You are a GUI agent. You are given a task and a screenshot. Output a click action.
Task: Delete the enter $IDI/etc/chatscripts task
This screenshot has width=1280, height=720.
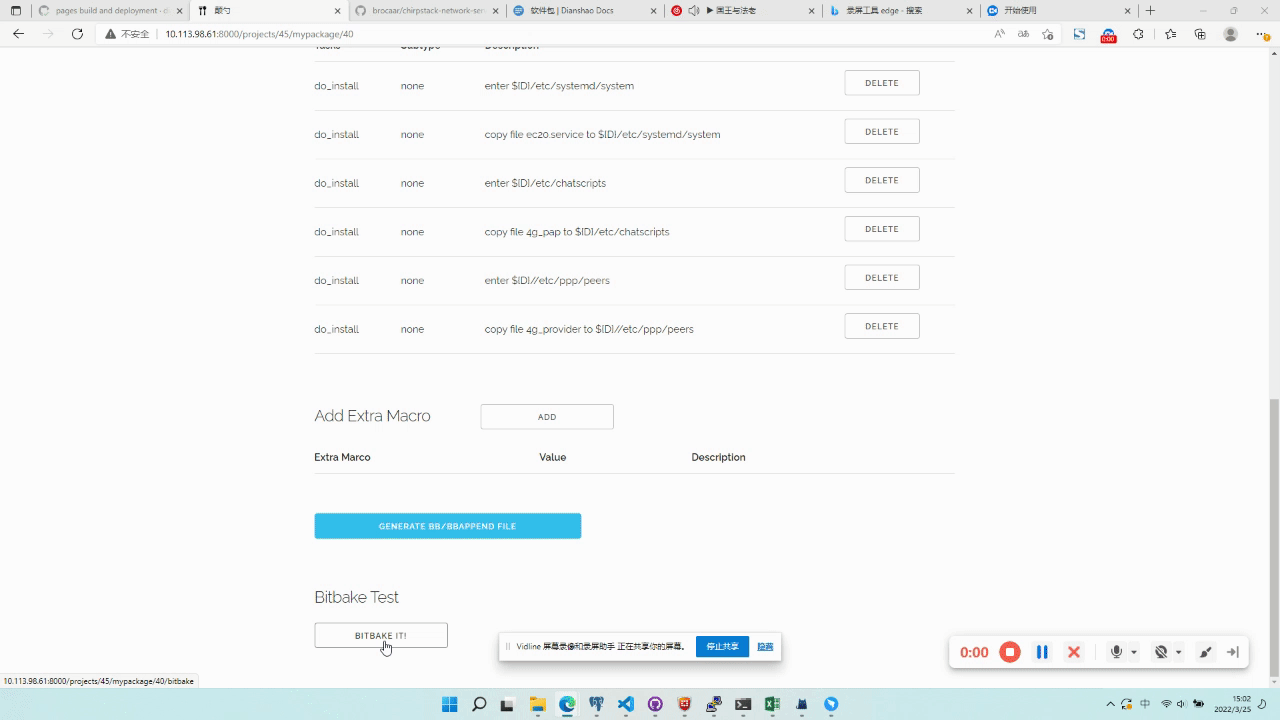click(x=882, y=180)
